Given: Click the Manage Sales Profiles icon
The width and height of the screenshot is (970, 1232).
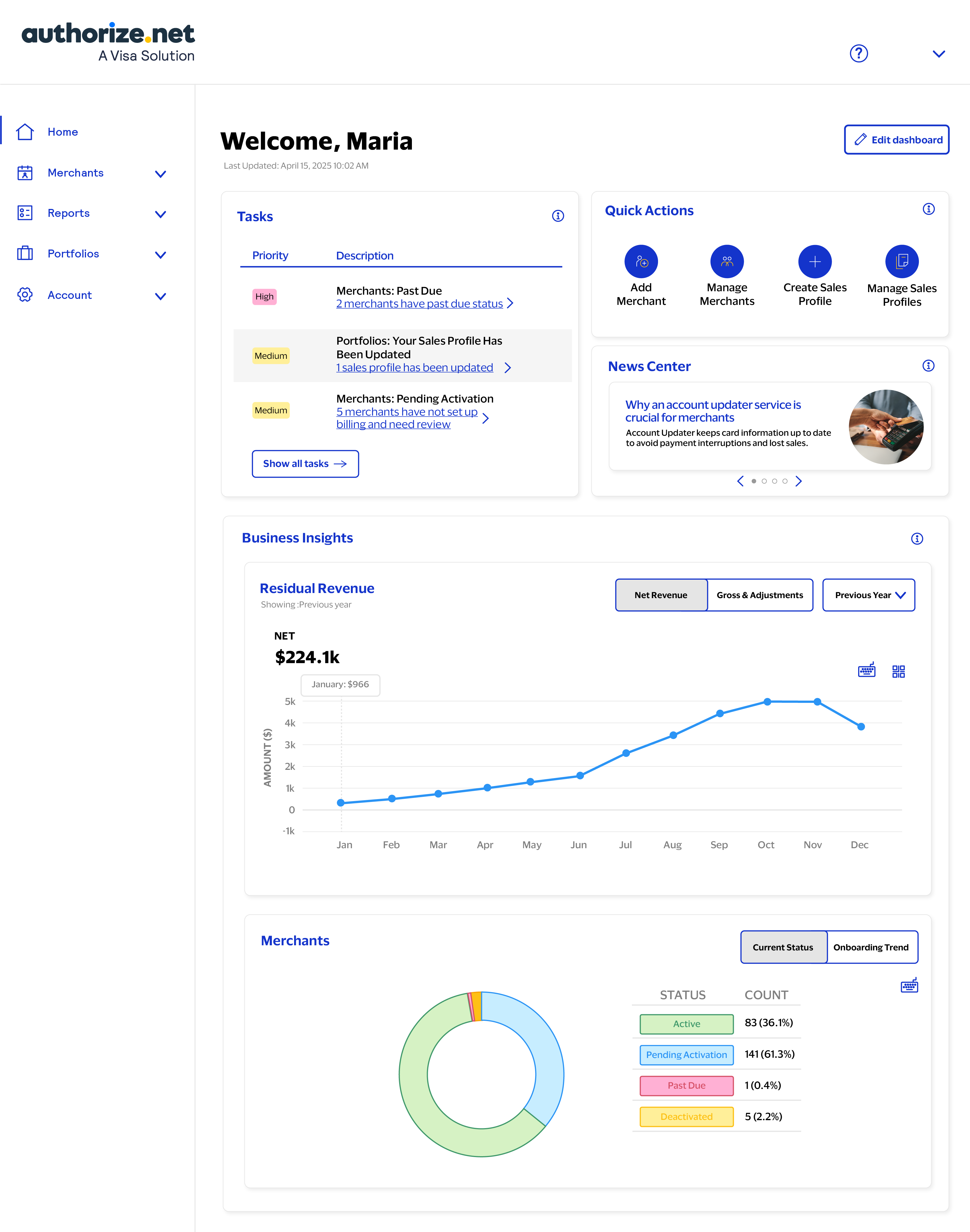Looking at the screenshot, I should (x=902, y=262).
